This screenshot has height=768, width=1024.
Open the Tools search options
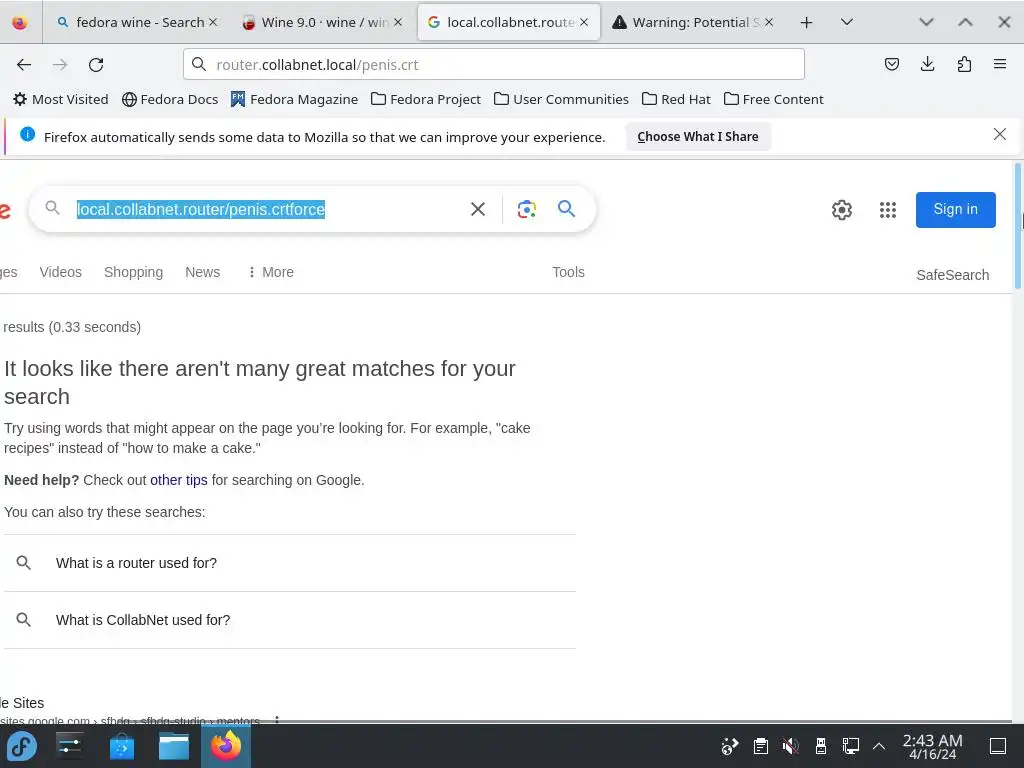click(x=568, y=272)
